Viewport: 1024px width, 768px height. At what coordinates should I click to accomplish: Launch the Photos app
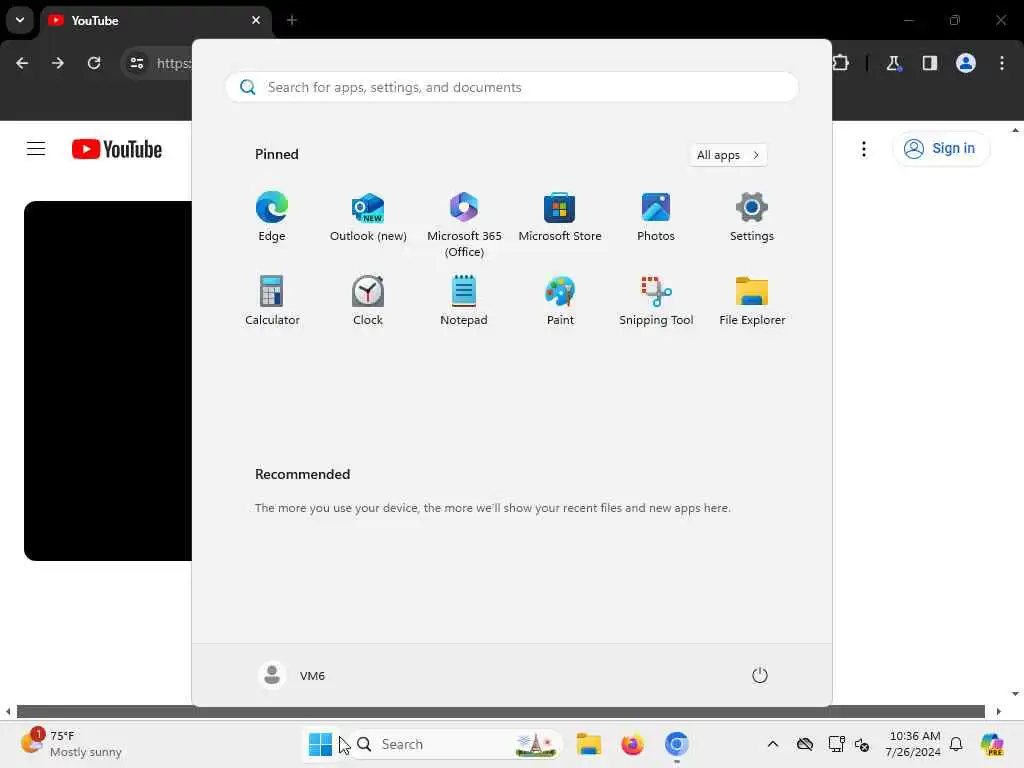coord(656,217)
